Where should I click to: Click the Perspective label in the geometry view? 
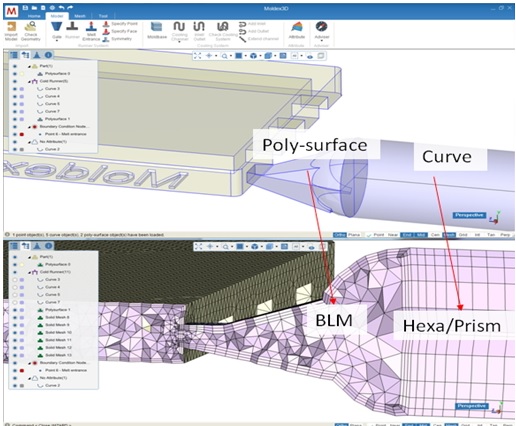[x=469, y=215]
